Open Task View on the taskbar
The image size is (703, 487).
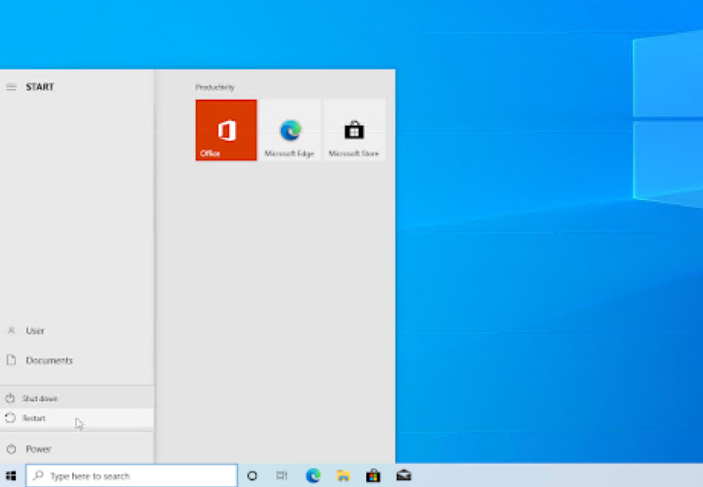point(282,476)
